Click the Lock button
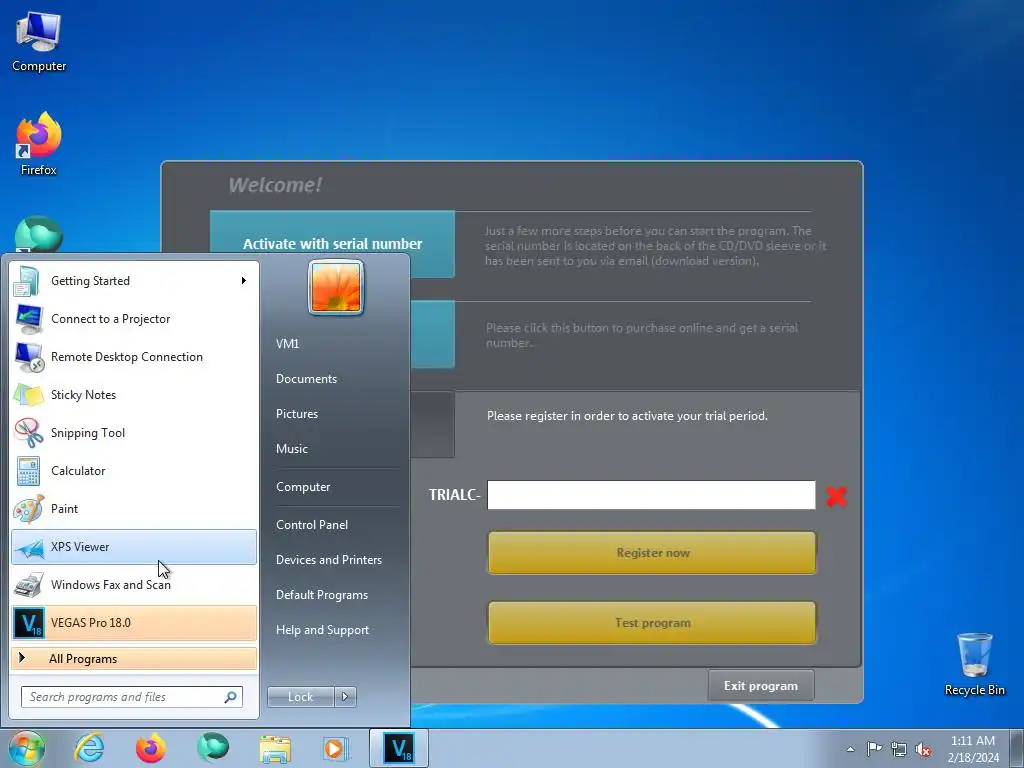This screenshot has height=768, width=1024. [x=300, y=697]
